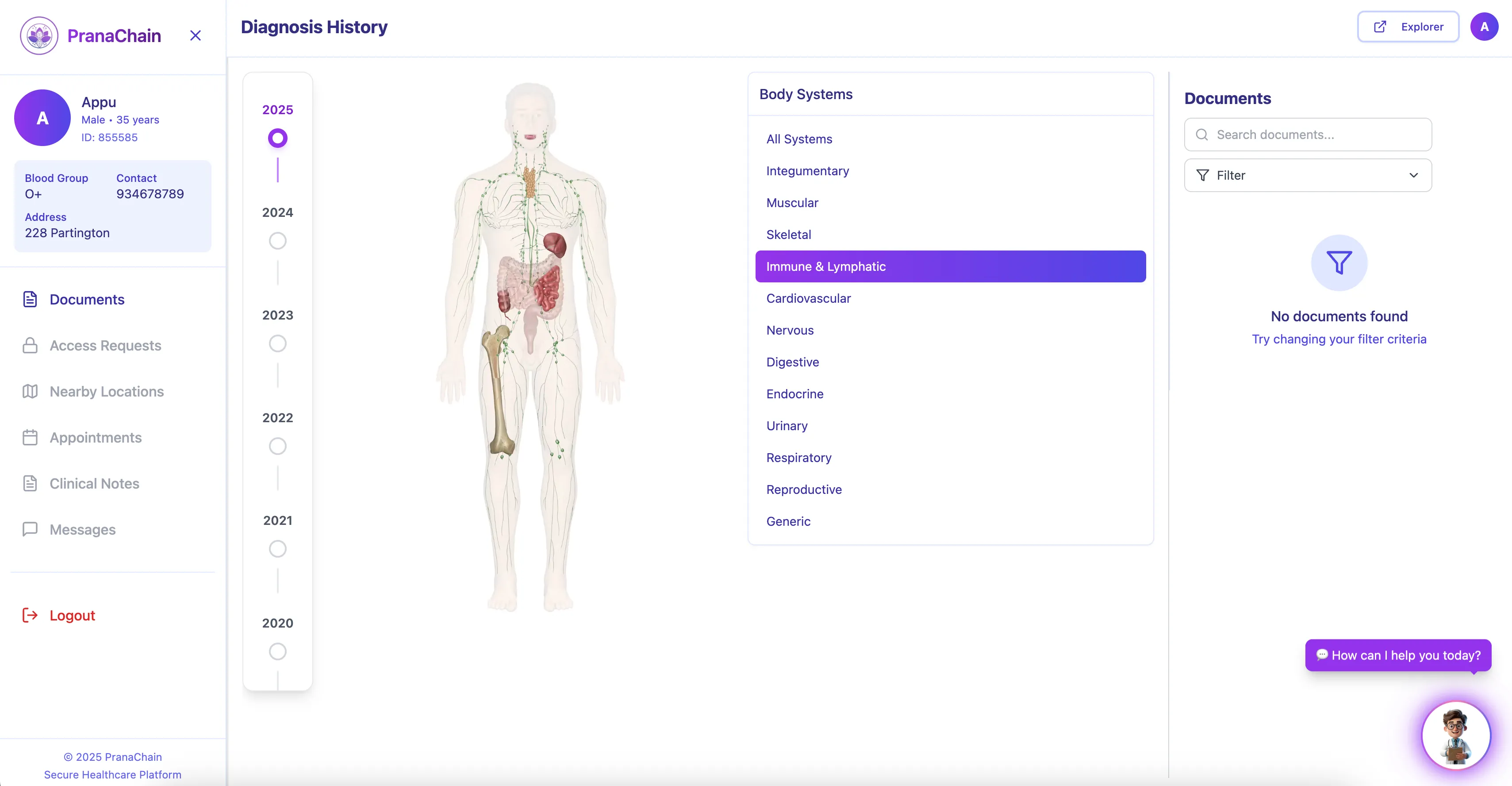This screenshot has height=786, width=1512.
Task: Click the 2023 year label on the timeline
Action: tap(278, 315)
